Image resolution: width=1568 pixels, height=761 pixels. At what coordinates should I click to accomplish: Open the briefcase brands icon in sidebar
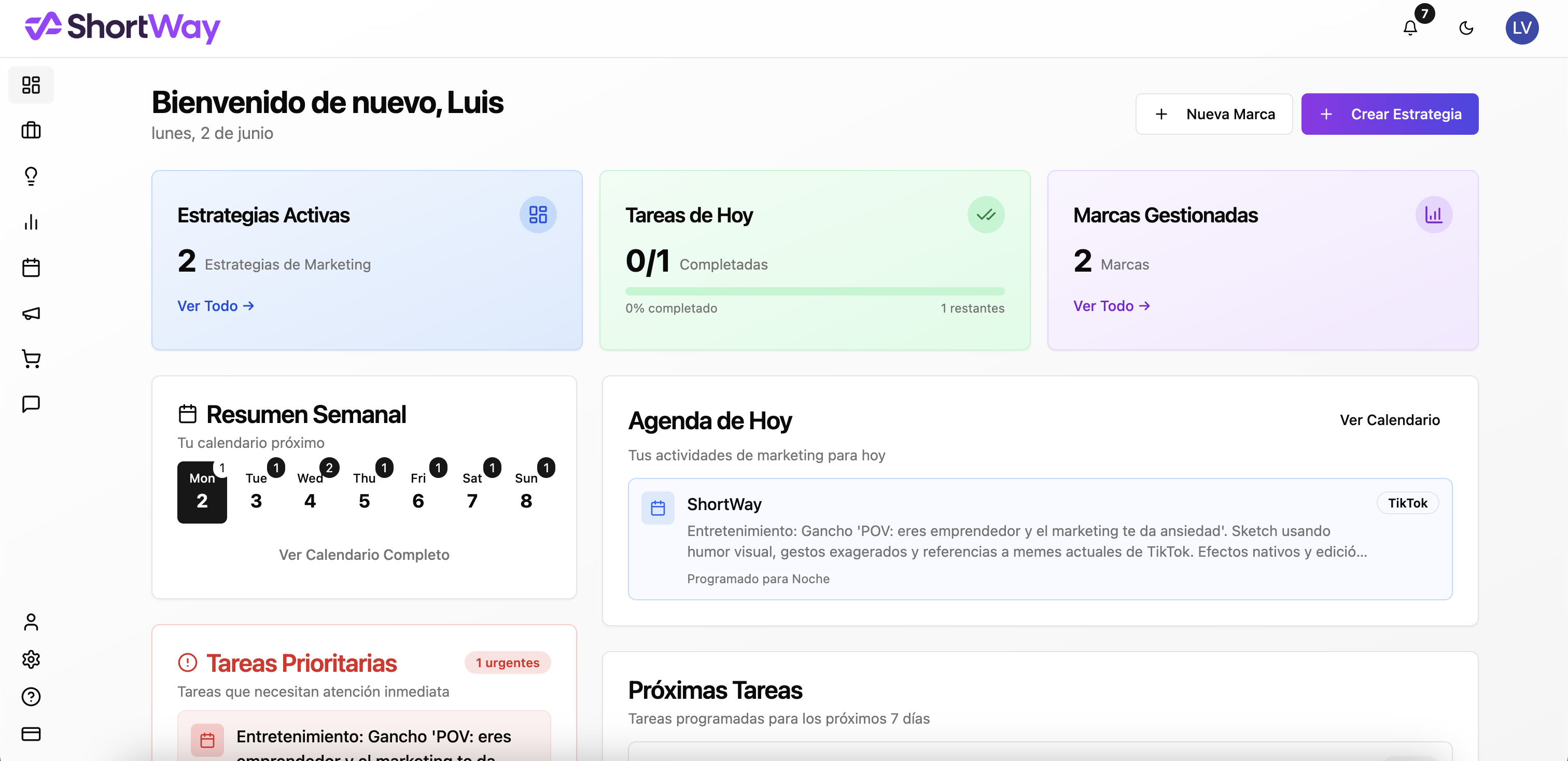click(x=31, y=130)
